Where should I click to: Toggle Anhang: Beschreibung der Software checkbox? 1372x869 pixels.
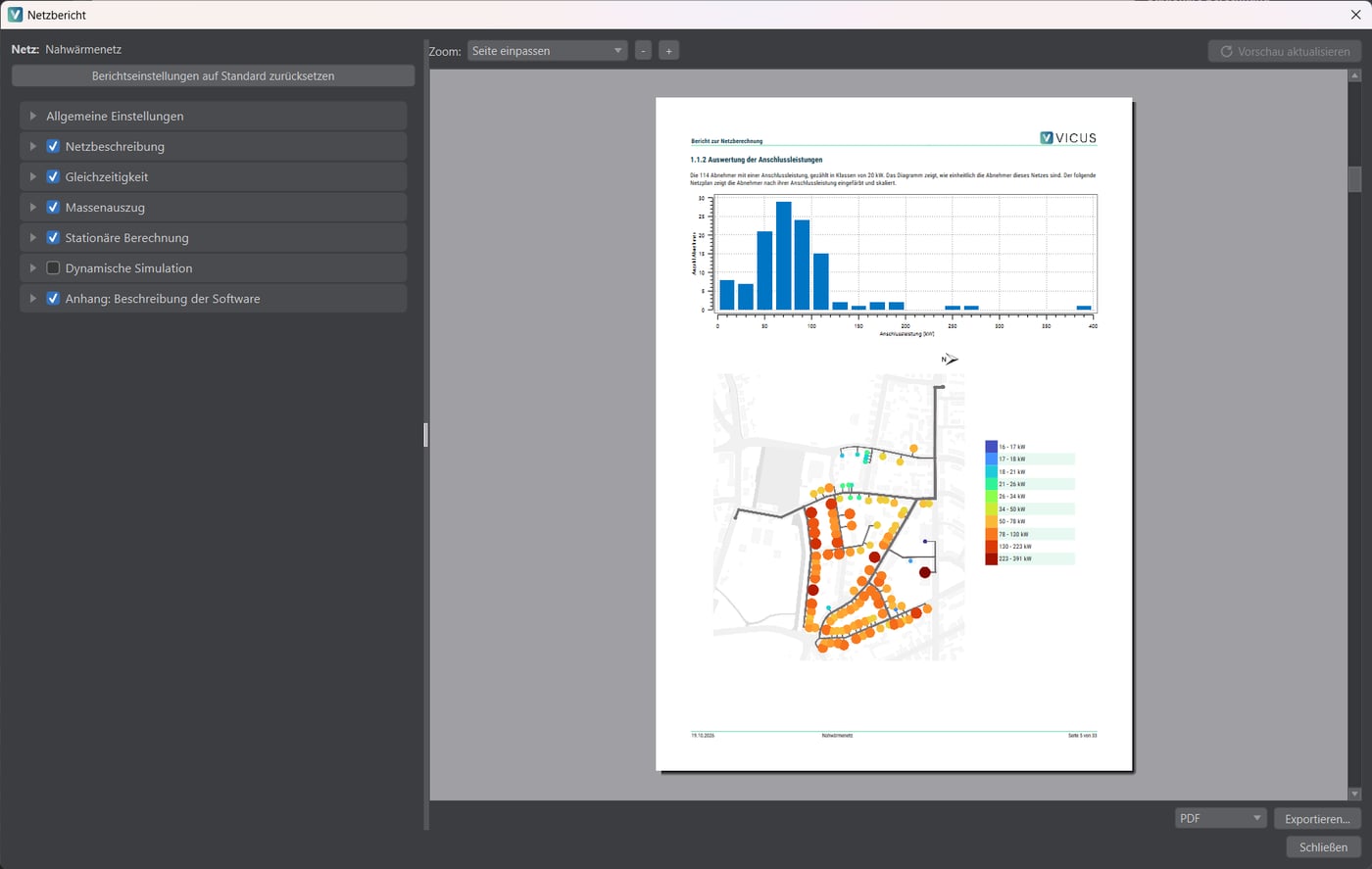pyautogui.click(x=53, y=298)
